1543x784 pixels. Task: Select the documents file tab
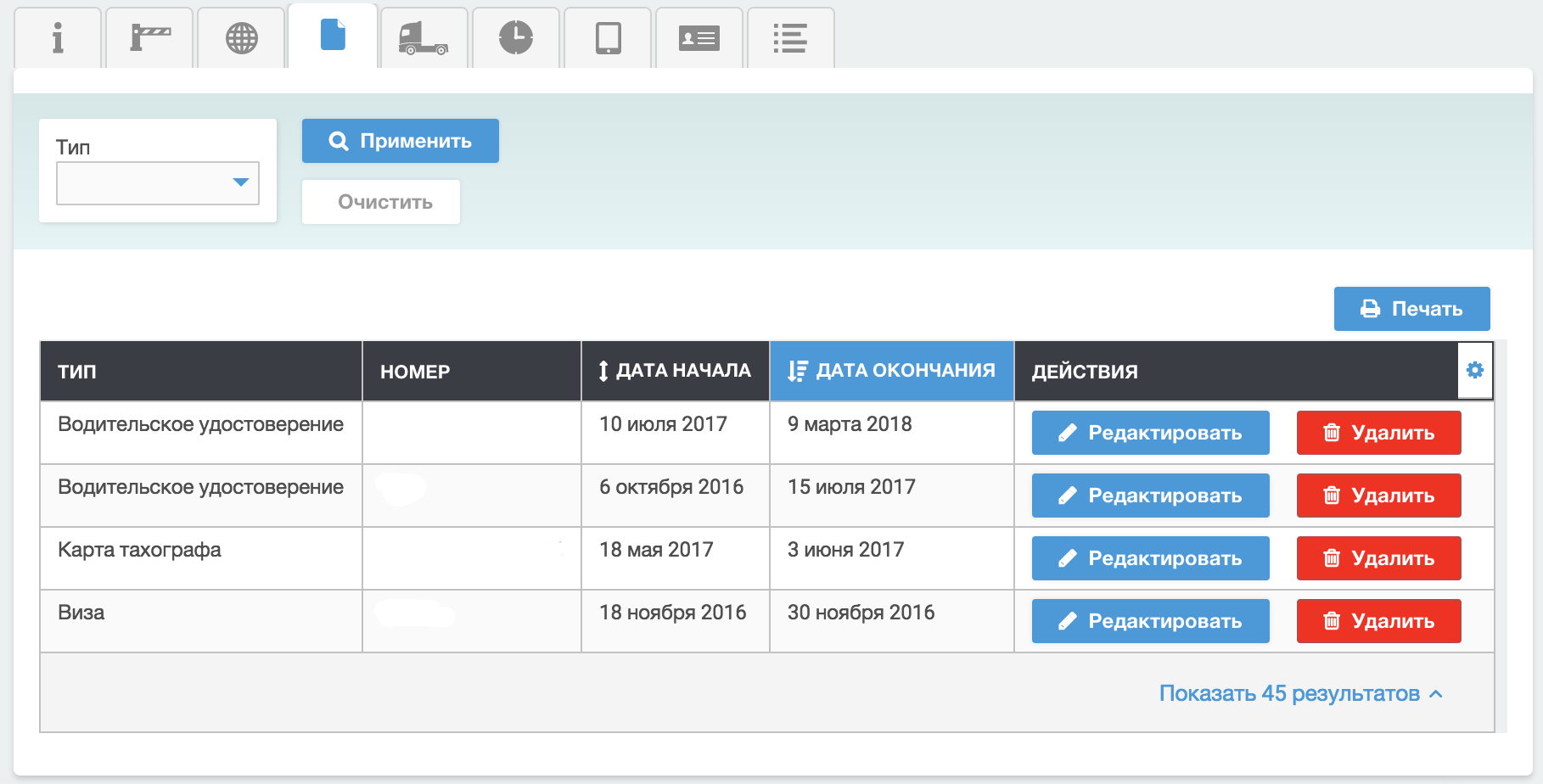click(x=333, y=36)
